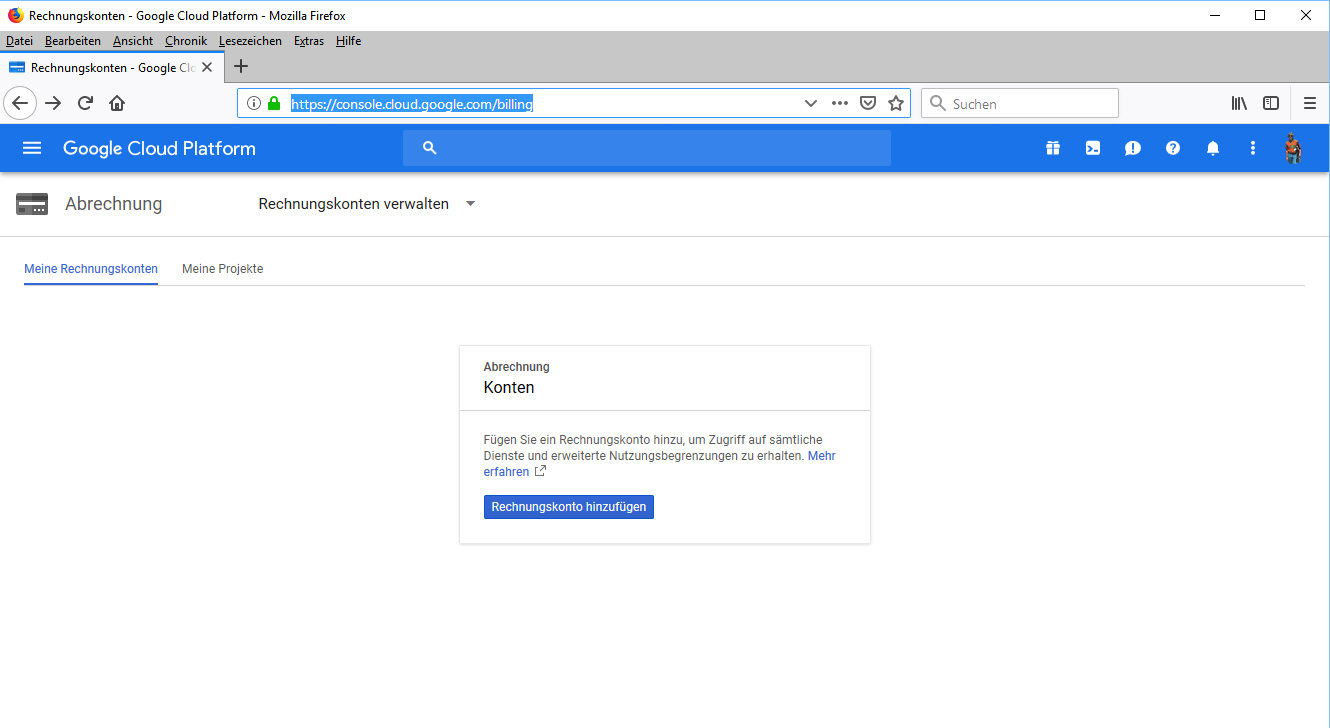Click the gift icon in header
Screen dimensions: 1330x728
click(x=1053, y=148)
